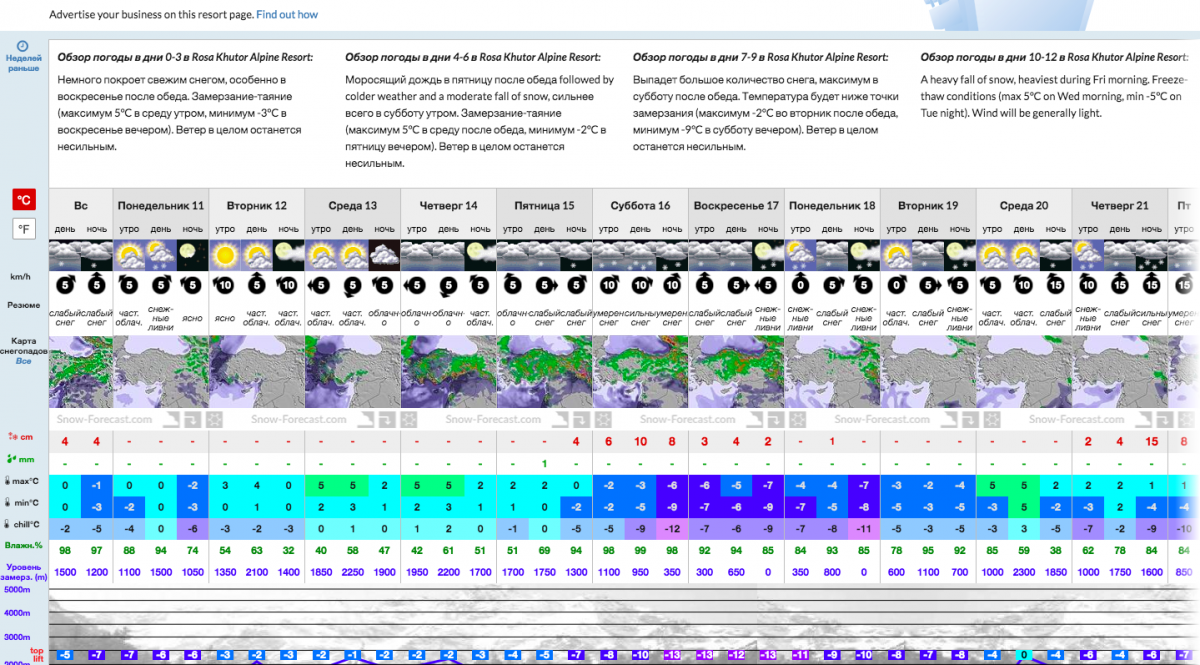1200x665 pixels.
Task: Click wind chill '-12' for Суббота 16 night
Action: 672,527
